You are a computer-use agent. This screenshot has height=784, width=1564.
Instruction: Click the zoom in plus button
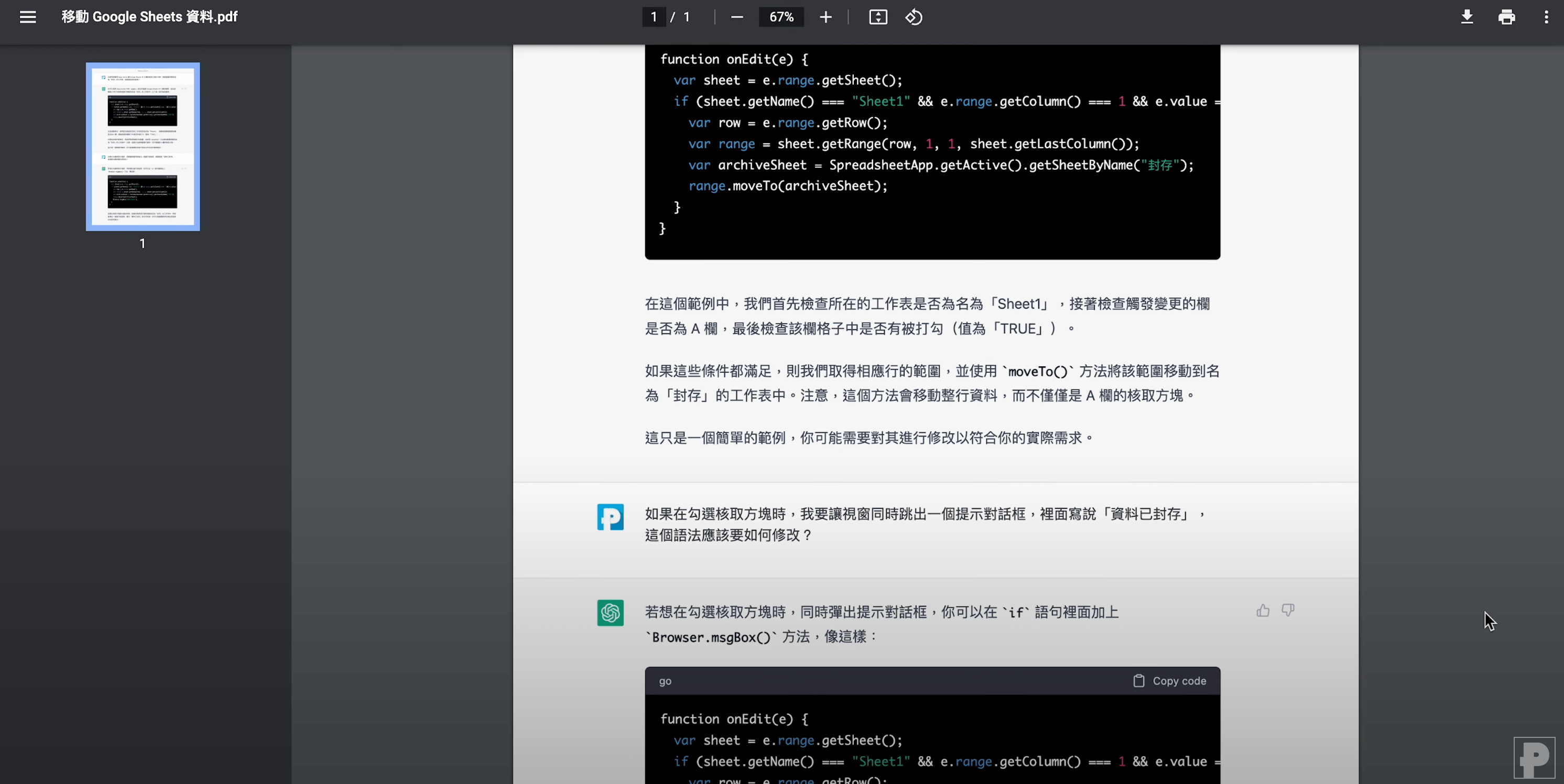825,17
